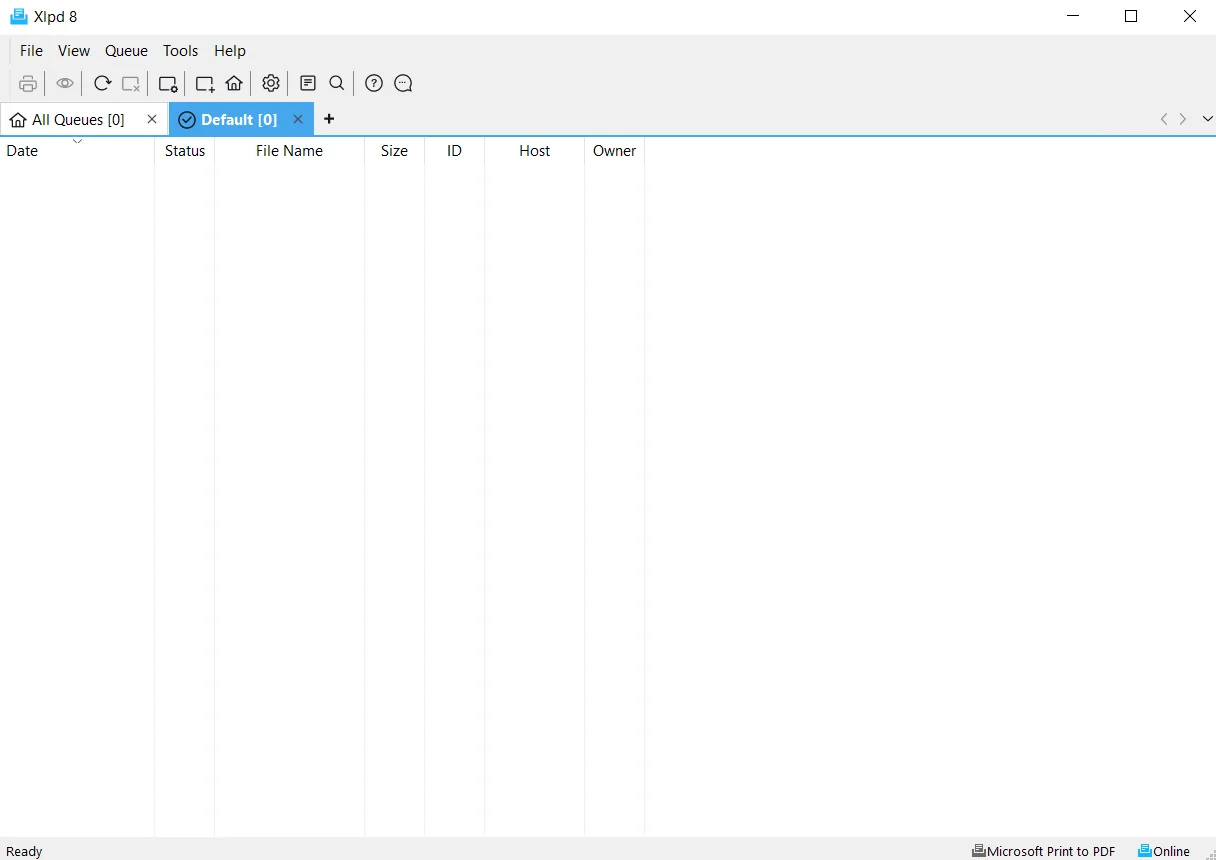Open the File menu
Screen dimensions: 1216x860
(x=31, y=50)
